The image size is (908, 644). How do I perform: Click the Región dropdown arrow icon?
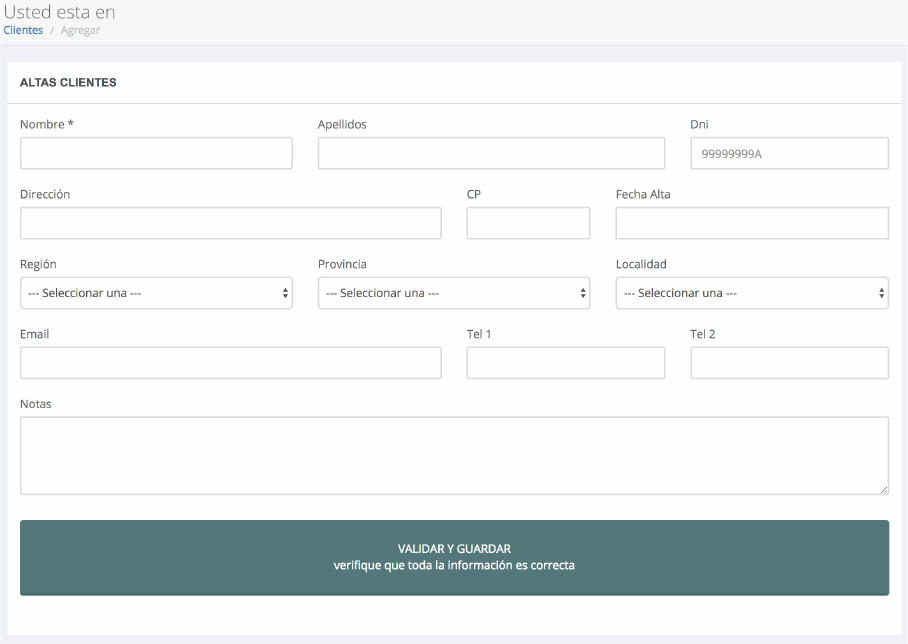pyautogui.click(x=285, y=293)
